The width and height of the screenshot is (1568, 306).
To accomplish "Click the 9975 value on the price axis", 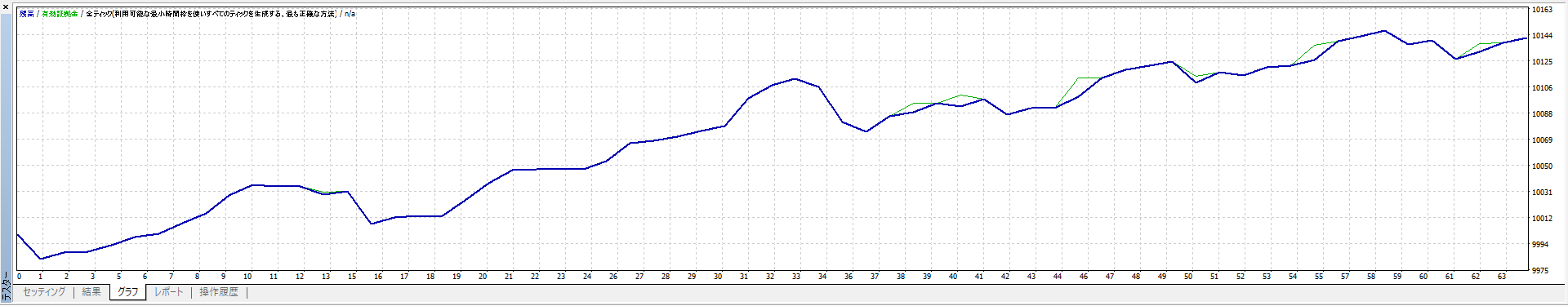I will pos(1540,270).
